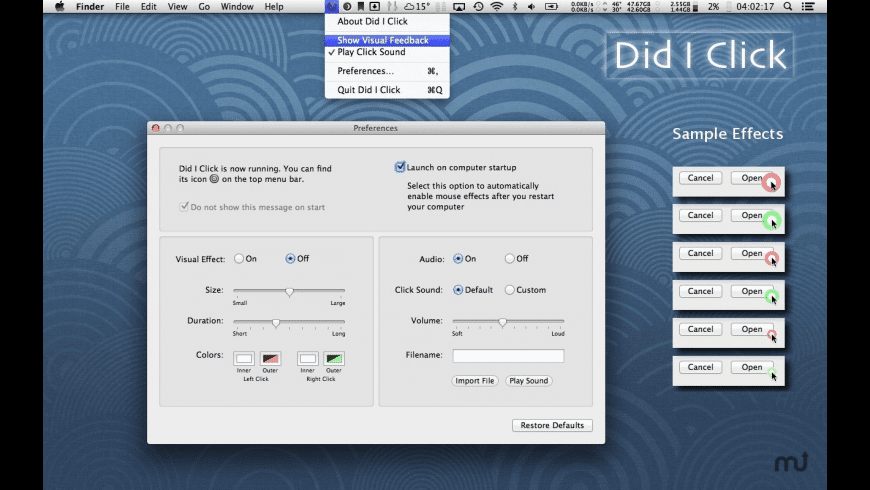Open the Wi-Fi menu bar icon
This screenshot has width=870, height=490.
tap(497, 7)
